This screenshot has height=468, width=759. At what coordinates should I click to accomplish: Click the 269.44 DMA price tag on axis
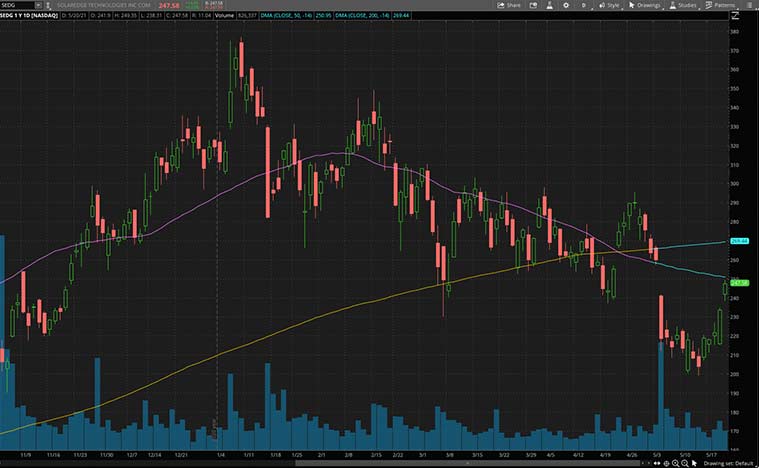click(x=741, y=241)
